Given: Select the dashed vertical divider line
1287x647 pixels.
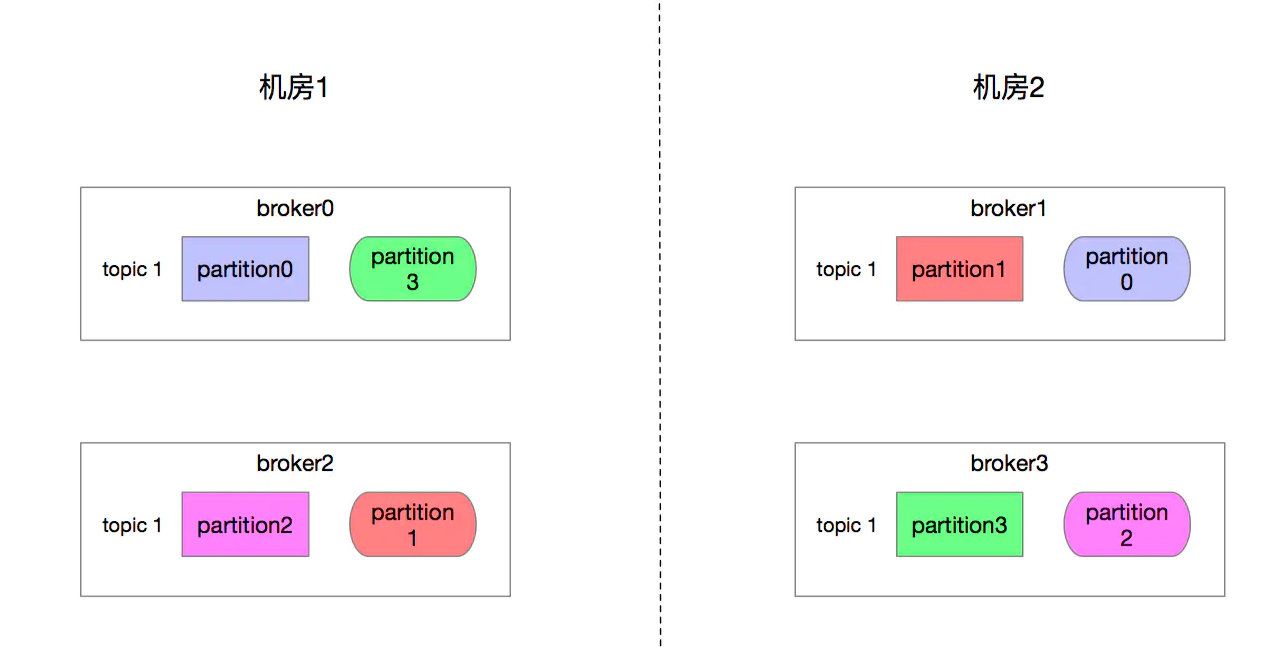Looking at the screenshot, I should (x=659, y=323).
